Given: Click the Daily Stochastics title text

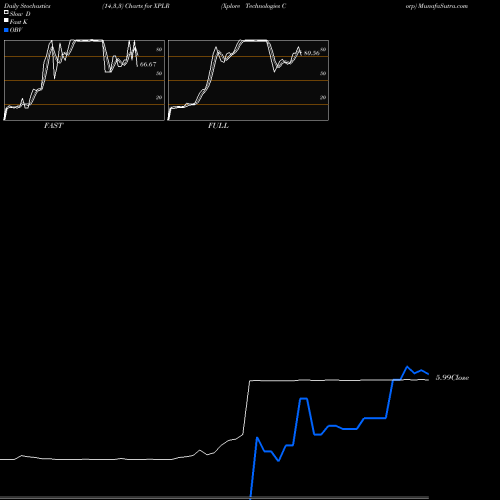Looking at the screenshot, I should click(x=27, y=6).
